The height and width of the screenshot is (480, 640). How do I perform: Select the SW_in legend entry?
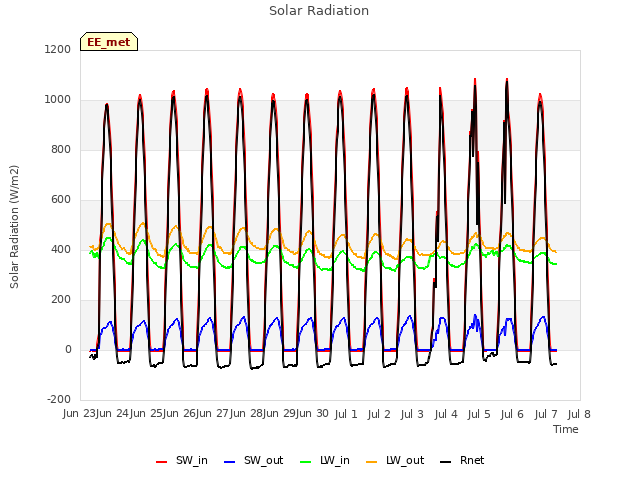pyautogui.click(x=182, y=460)
